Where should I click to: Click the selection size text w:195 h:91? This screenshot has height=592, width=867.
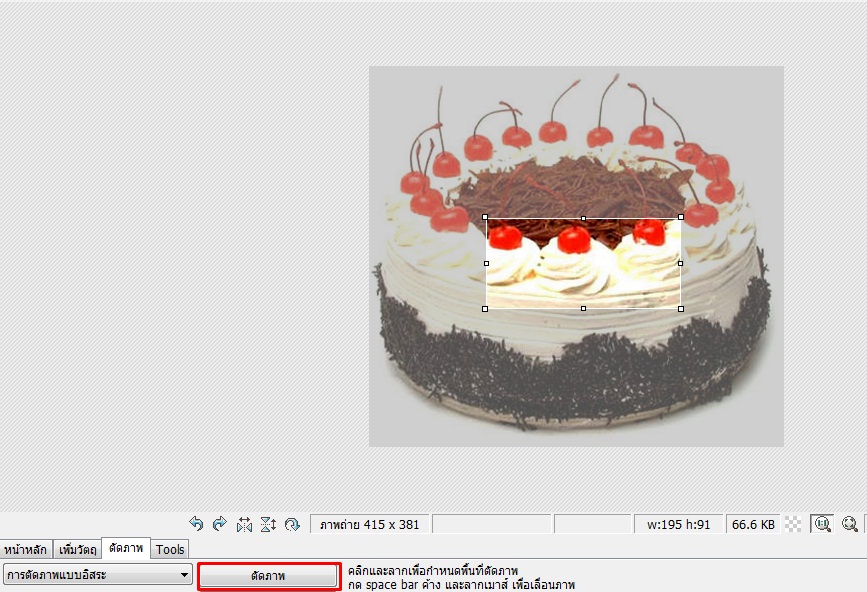678,525
